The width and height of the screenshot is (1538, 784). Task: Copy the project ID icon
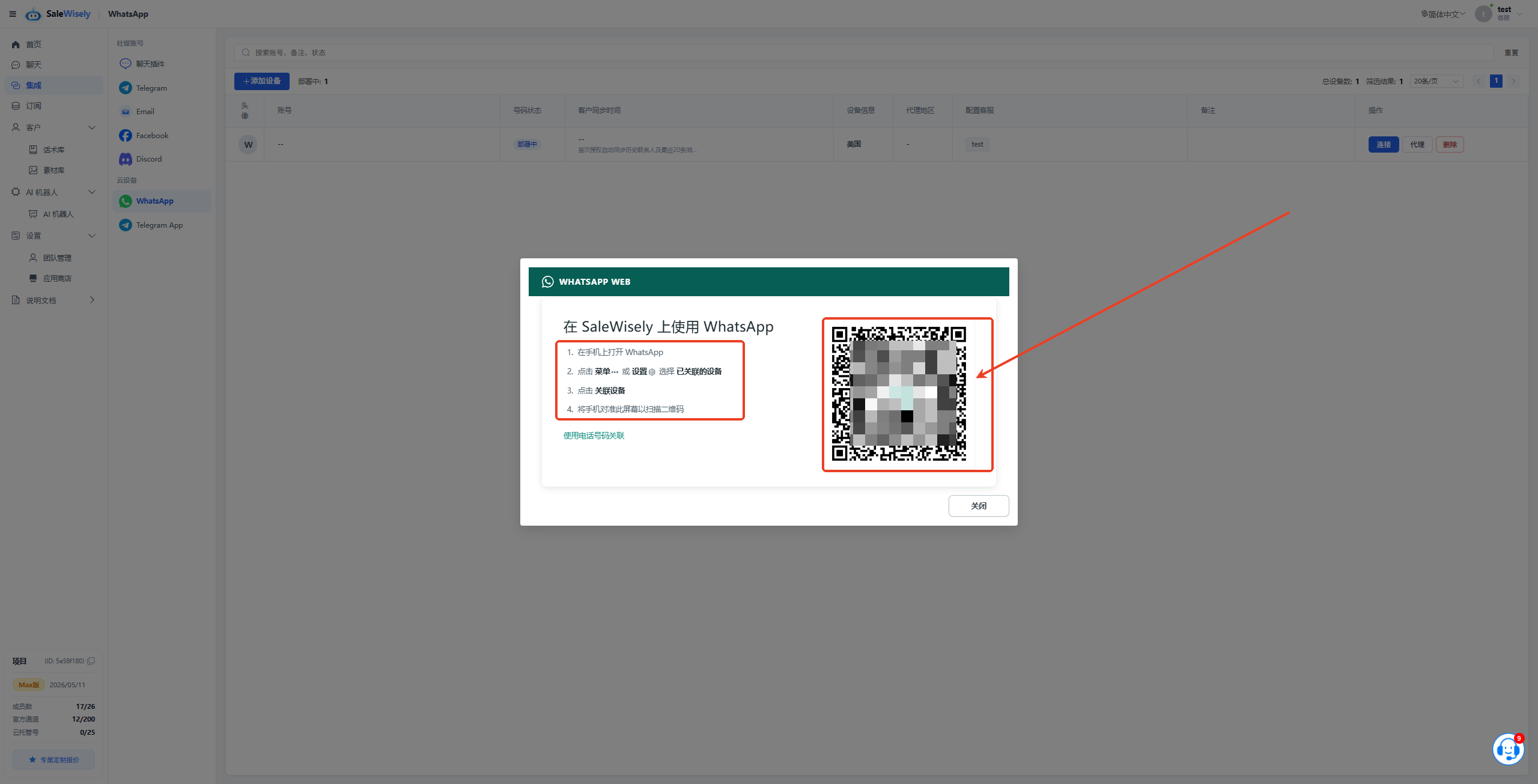point(91,661)
